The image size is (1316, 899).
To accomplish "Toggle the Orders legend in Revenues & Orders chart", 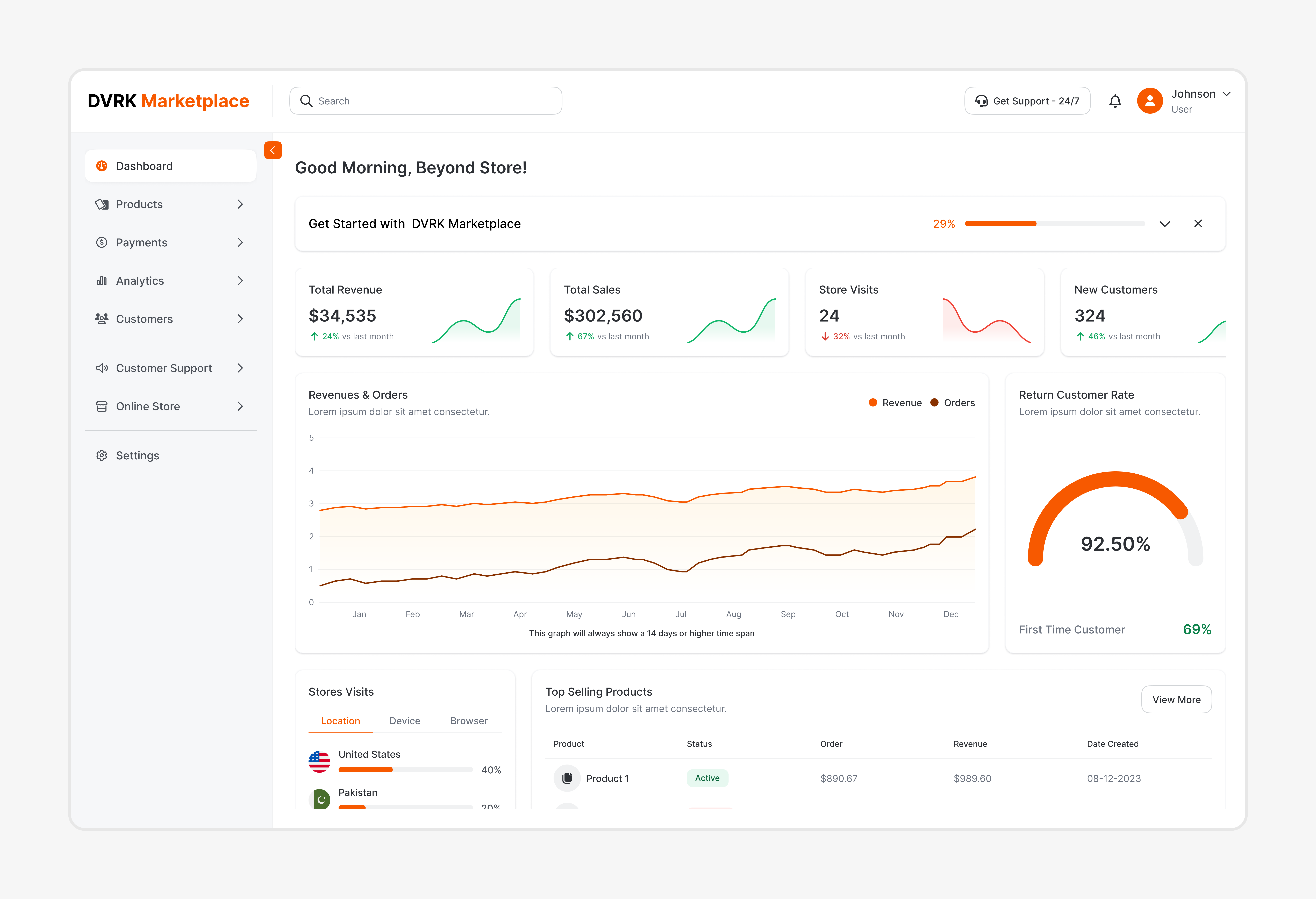I will [x=953, y=403].
